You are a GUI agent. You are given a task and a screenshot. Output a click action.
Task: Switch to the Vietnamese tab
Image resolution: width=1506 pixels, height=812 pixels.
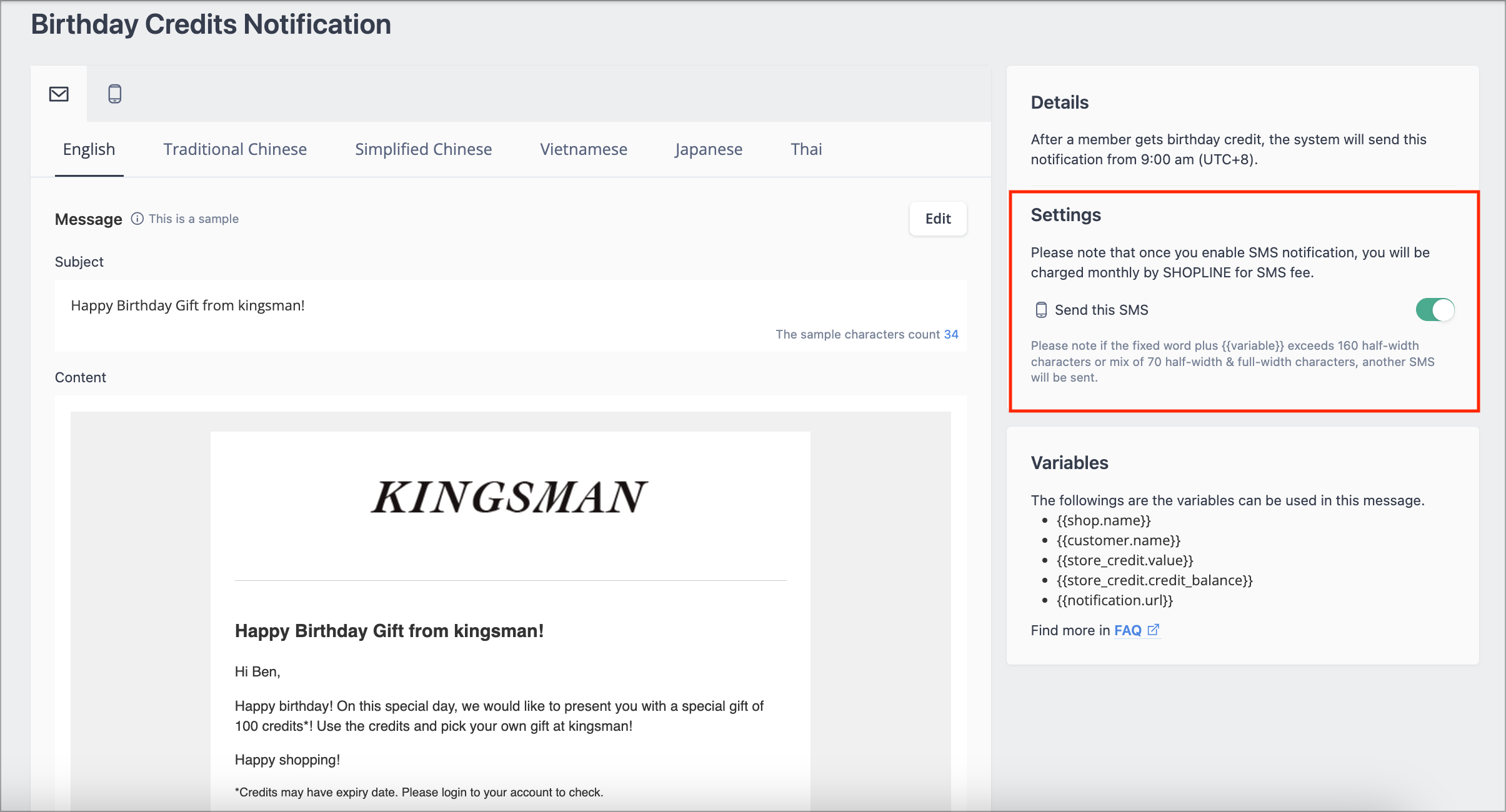point(584,149)
